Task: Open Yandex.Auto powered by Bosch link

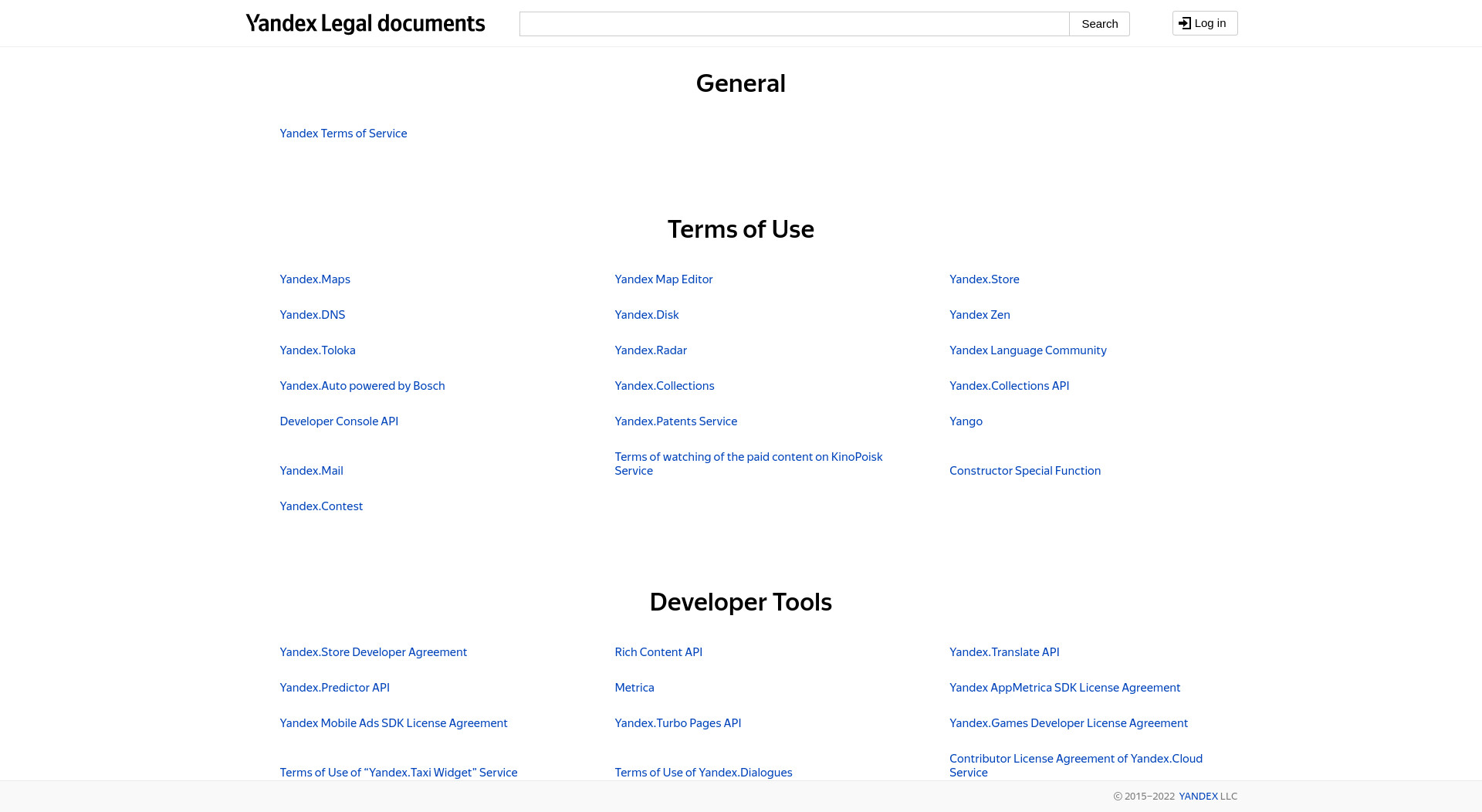Action: [362, 386]
